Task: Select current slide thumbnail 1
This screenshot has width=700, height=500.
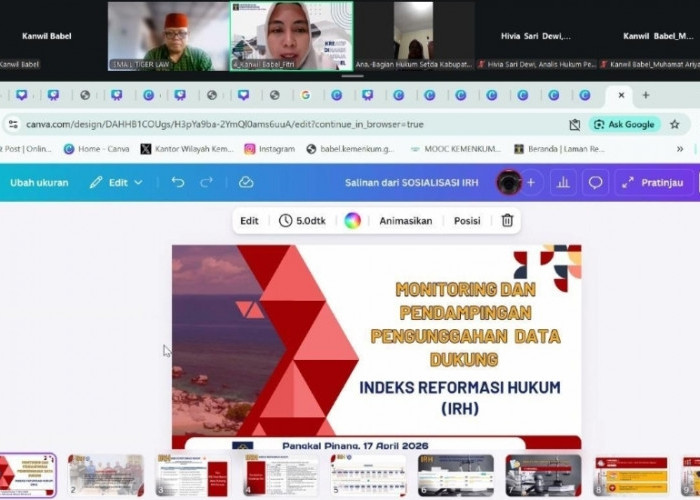Action: coord(28,475)
